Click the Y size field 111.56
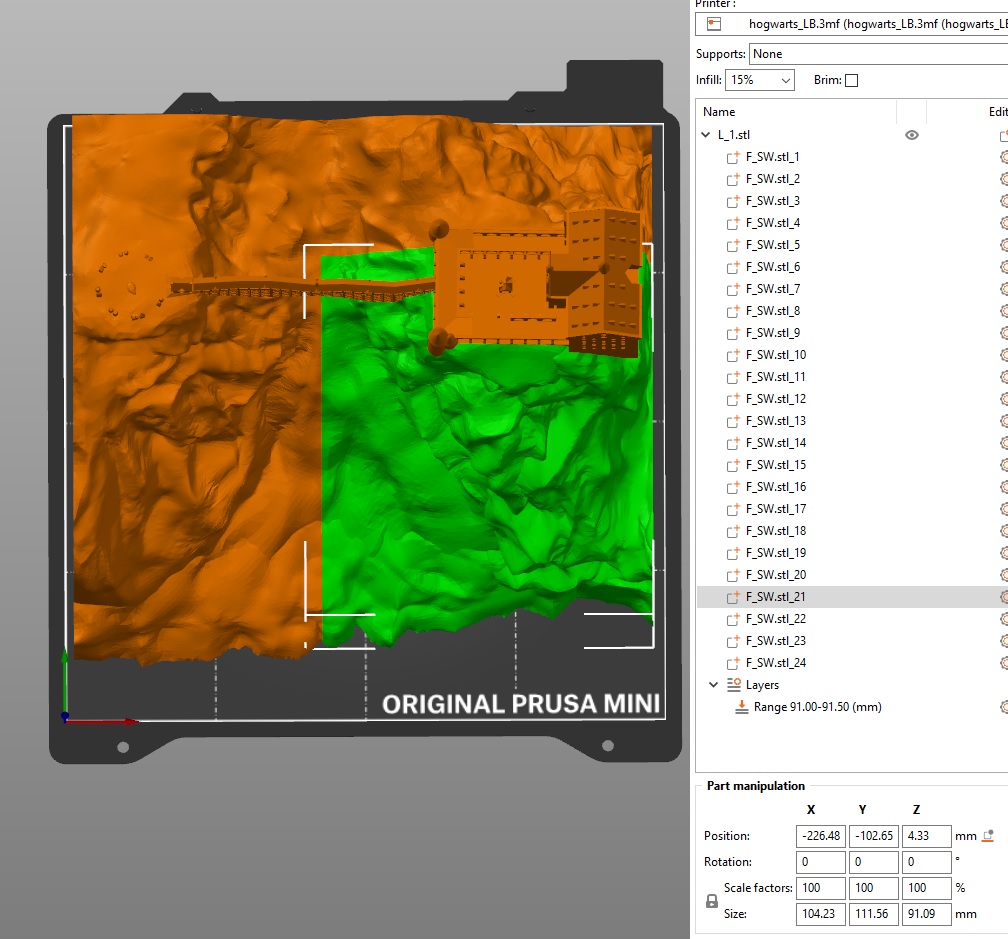The height and width of the screenshot is (939, 1008). 874,914
